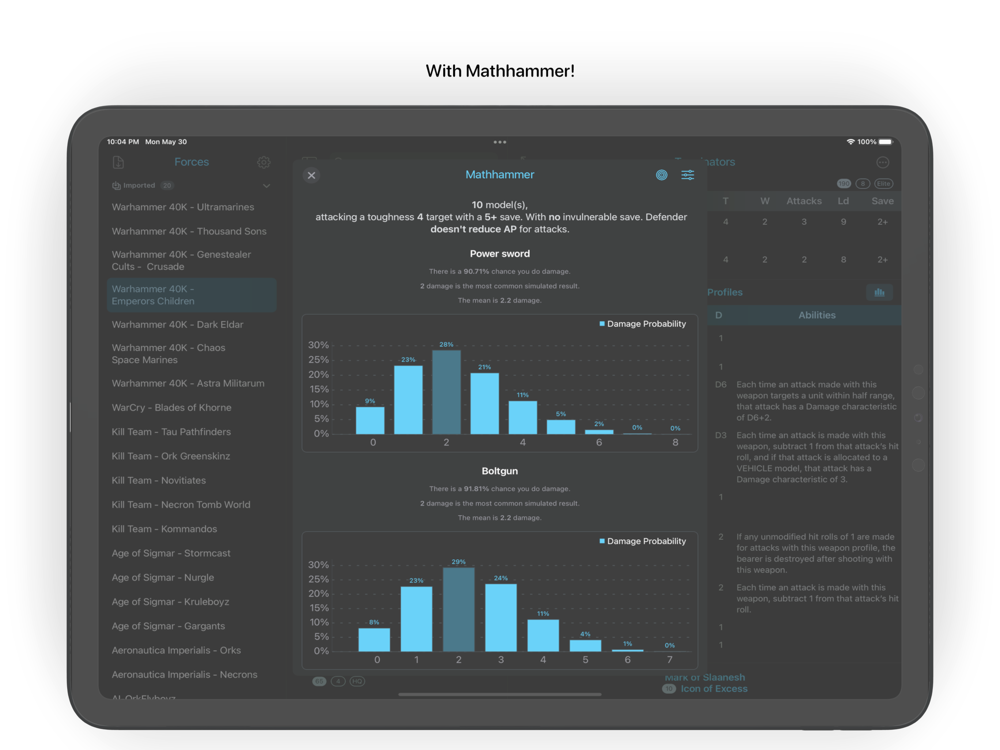
Task: Tap the 21% bar in Power sword chart
Action: pos(485,404)
